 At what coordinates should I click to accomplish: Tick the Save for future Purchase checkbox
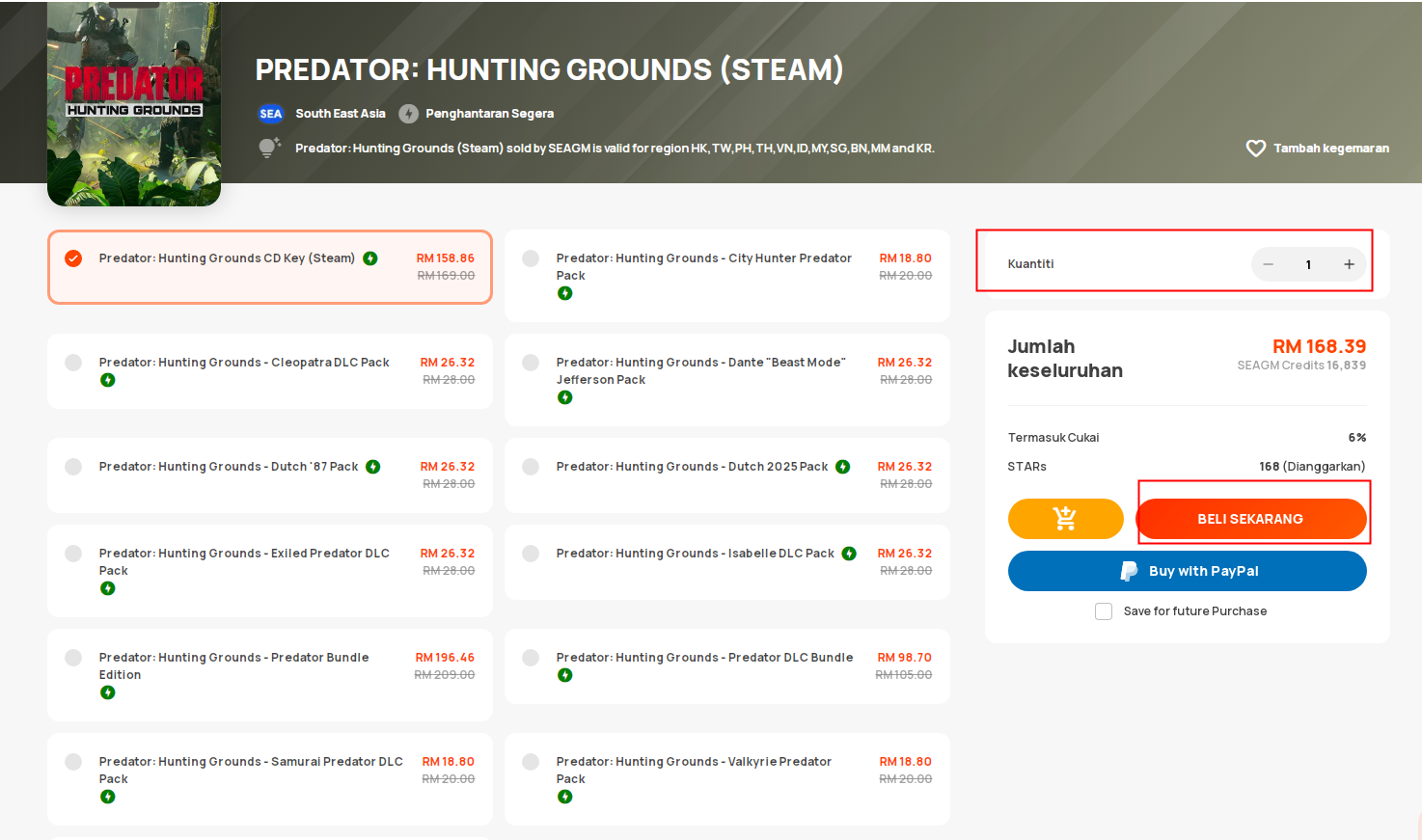[1104, 611]
